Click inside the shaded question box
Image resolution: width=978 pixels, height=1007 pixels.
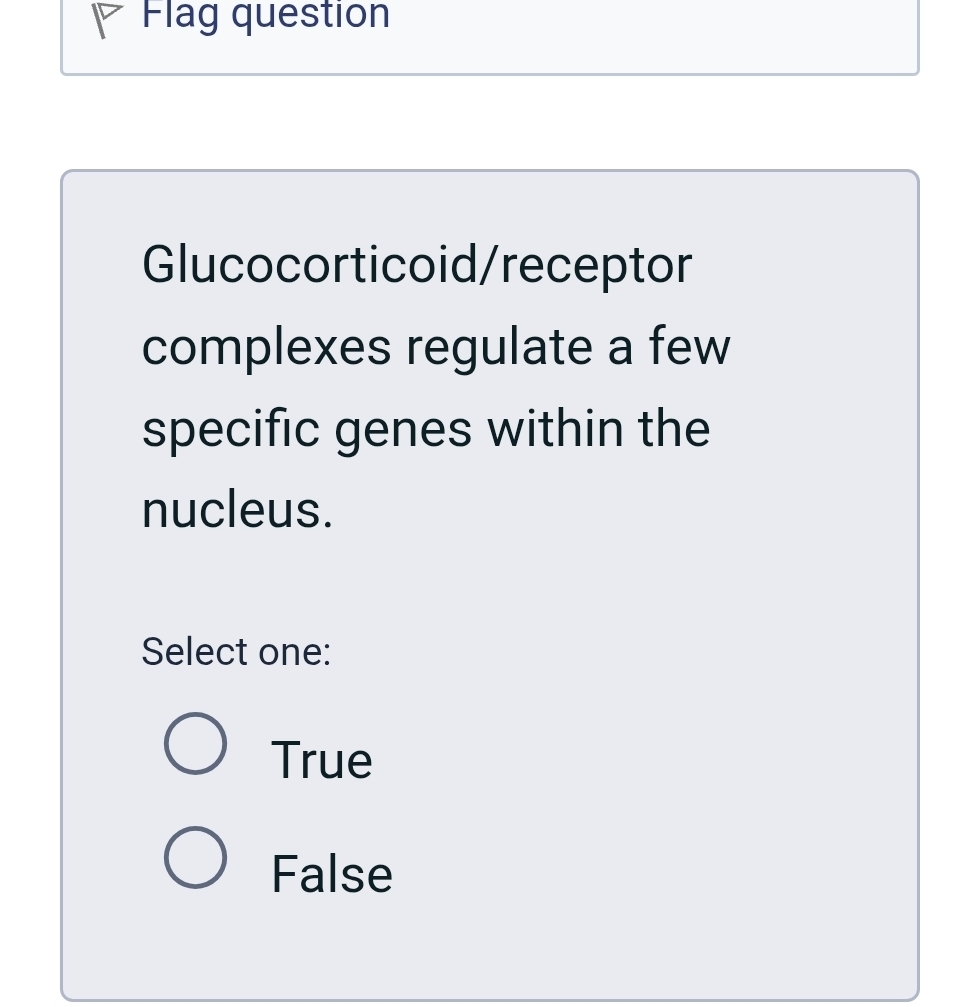coord(490,580)
